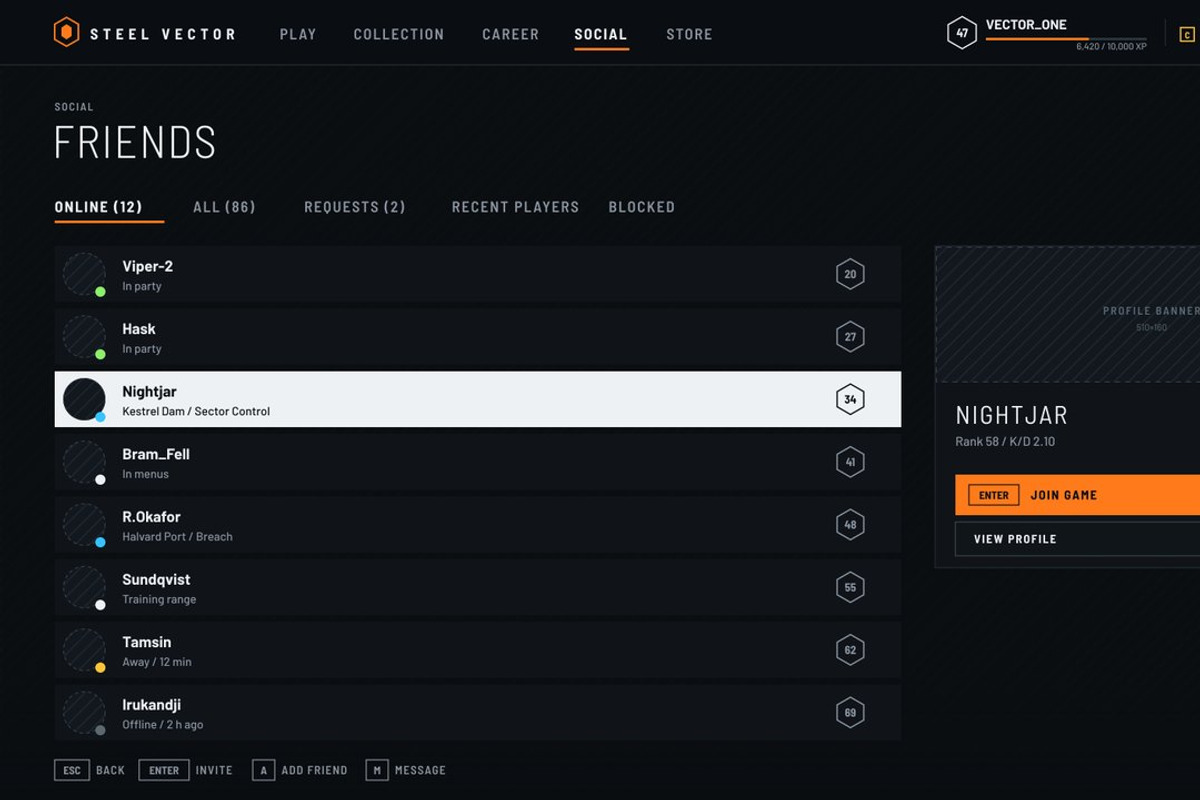The image size is (1200, 800).
Task: Click the Add Friend label in the footer
Action: [x=314, y=770]
